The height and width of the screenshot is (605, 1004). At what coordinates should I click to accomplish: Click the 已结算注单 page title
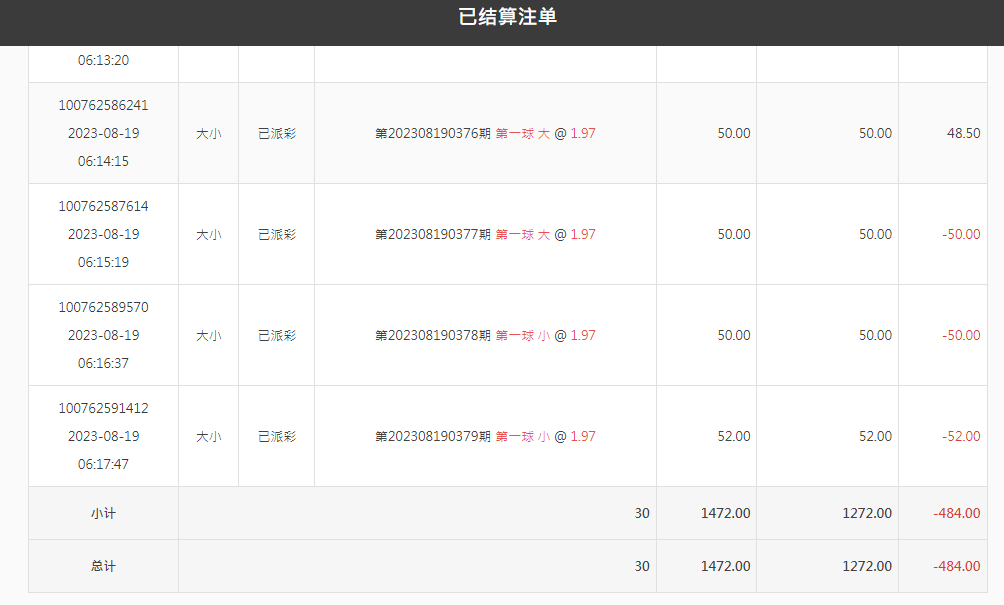pos(507,17)
